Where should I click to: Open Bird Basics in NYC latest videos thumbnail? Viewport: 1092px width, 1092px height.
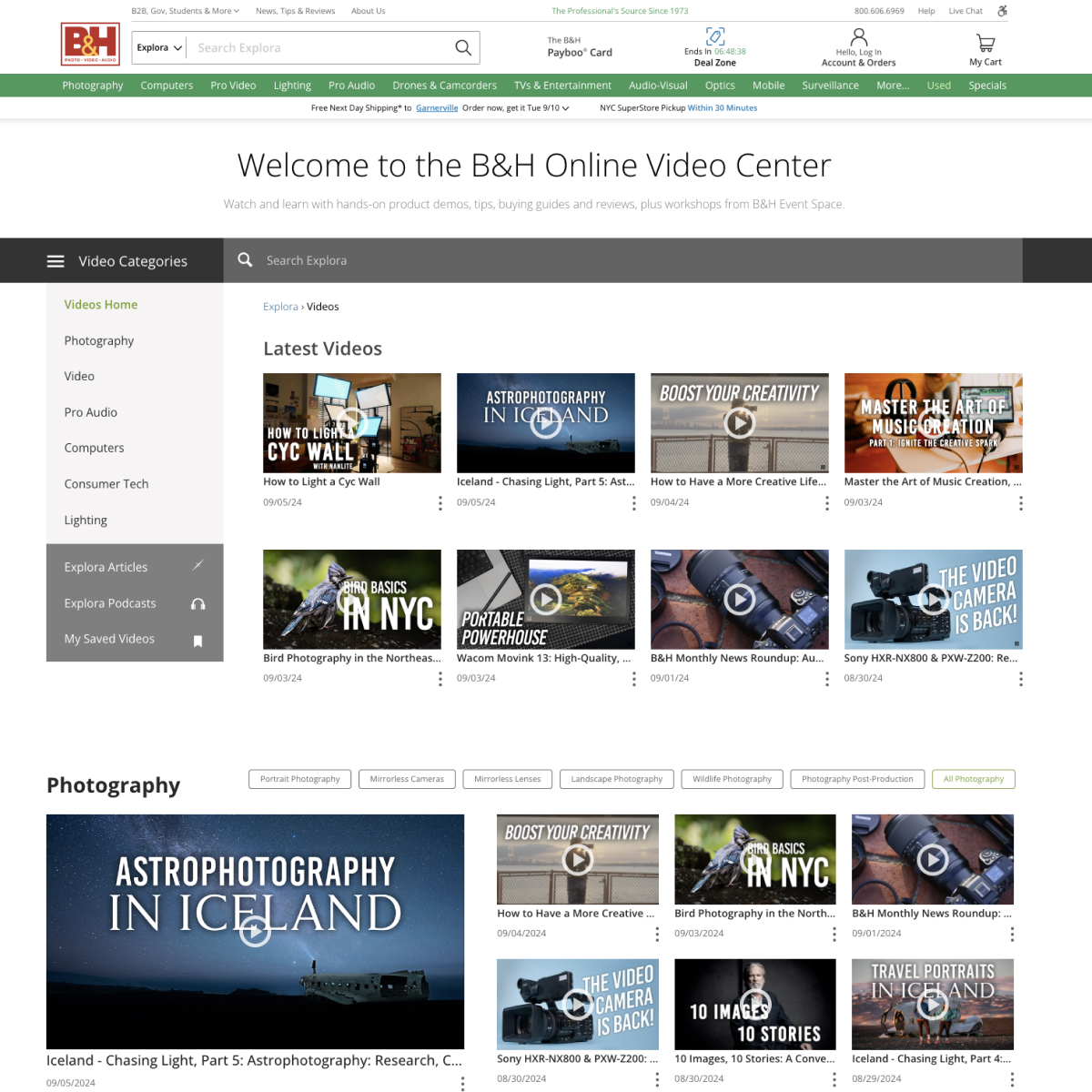click(x=352, y=599)
